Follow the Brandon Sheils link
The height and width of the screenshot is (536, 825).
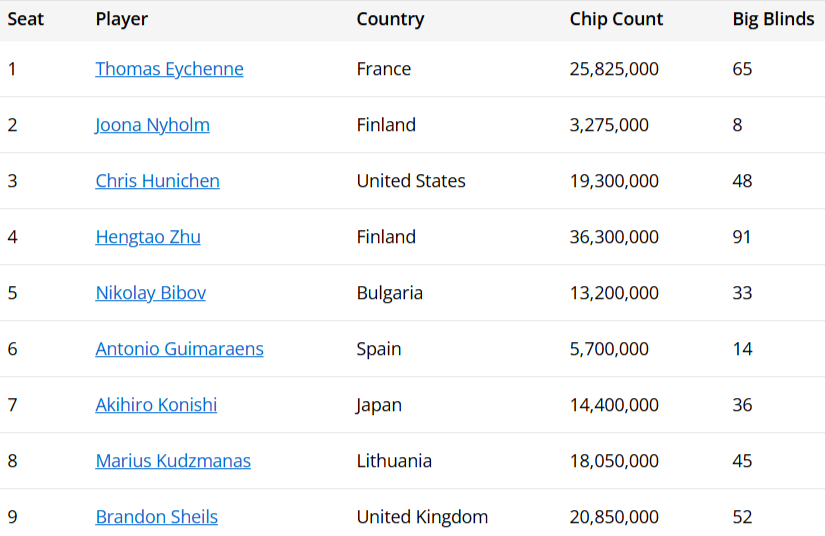156,517
